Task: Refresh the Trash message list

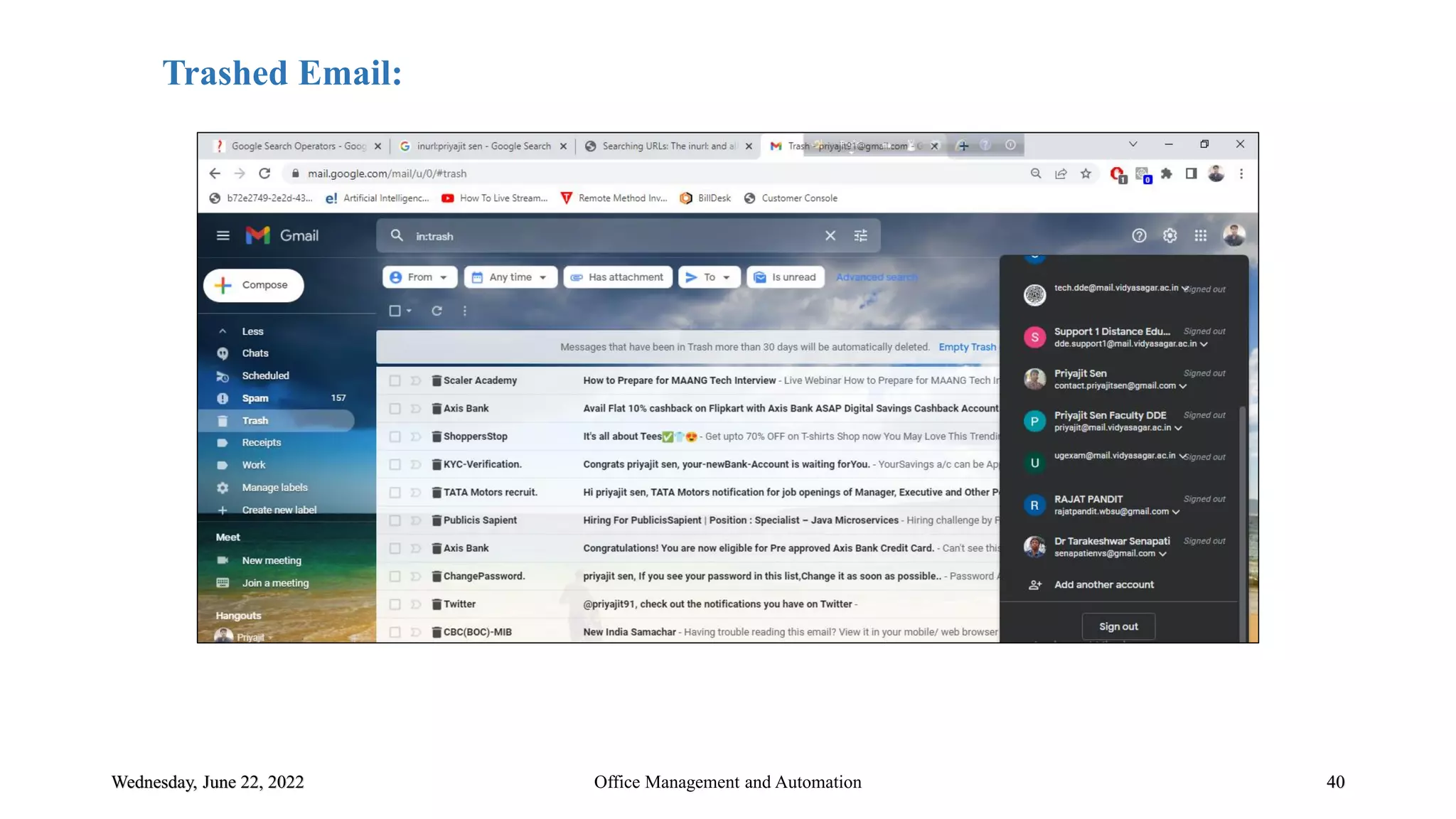Action: [437, 311]
